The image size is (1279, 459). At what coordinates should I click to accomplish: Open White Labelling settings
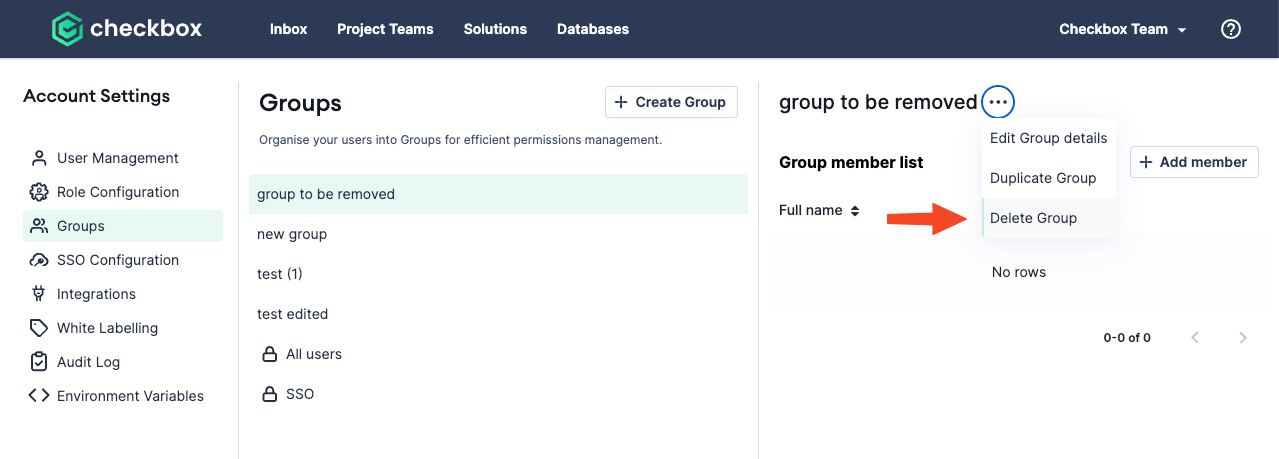pyautogui.click(x=123, y=328)
